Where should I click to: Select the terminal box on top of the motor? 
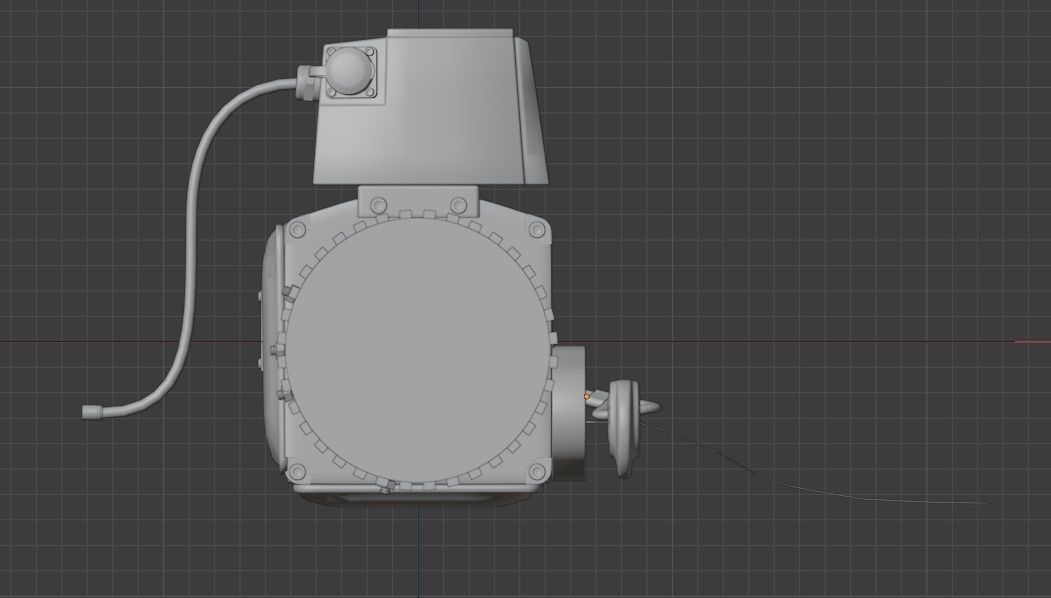[x=430, y=107]
